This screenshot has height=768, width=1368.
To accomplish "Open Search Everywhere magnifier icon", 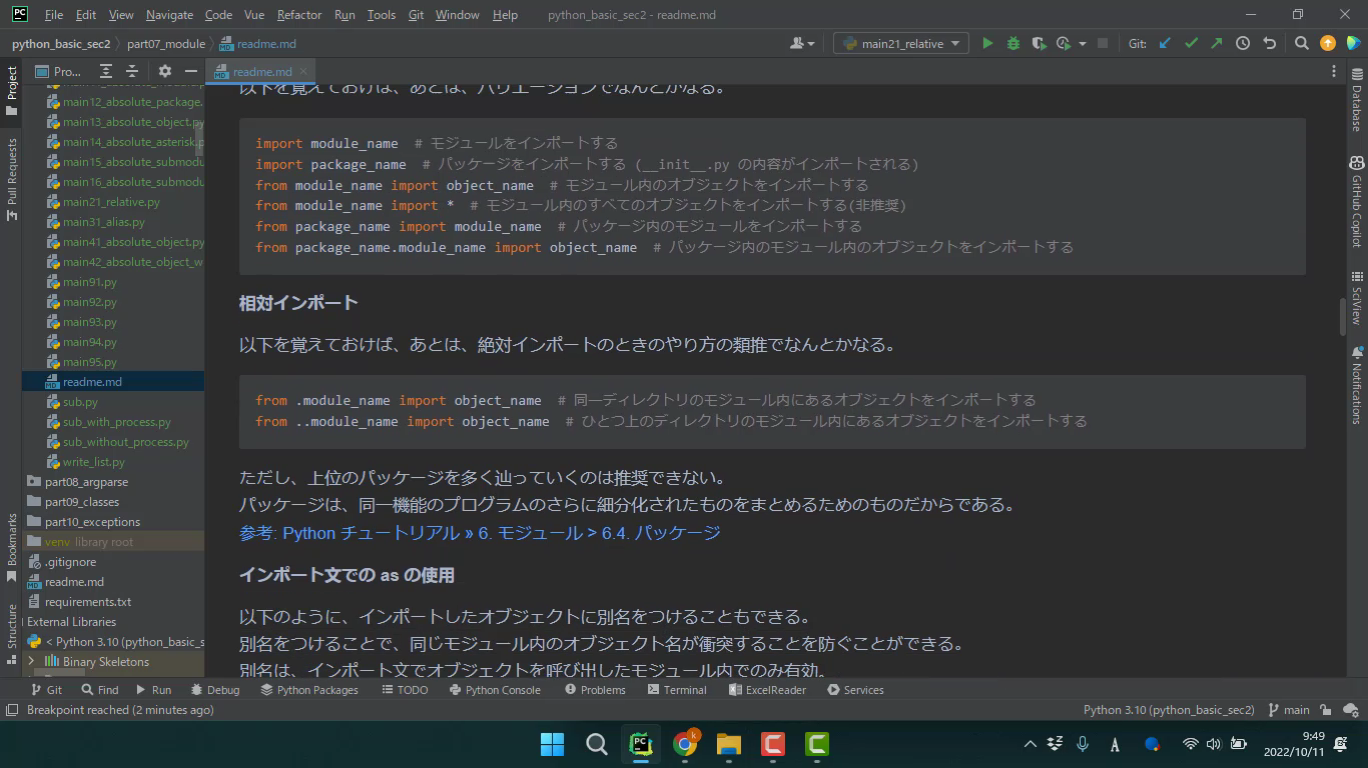I will (1301, 43).
